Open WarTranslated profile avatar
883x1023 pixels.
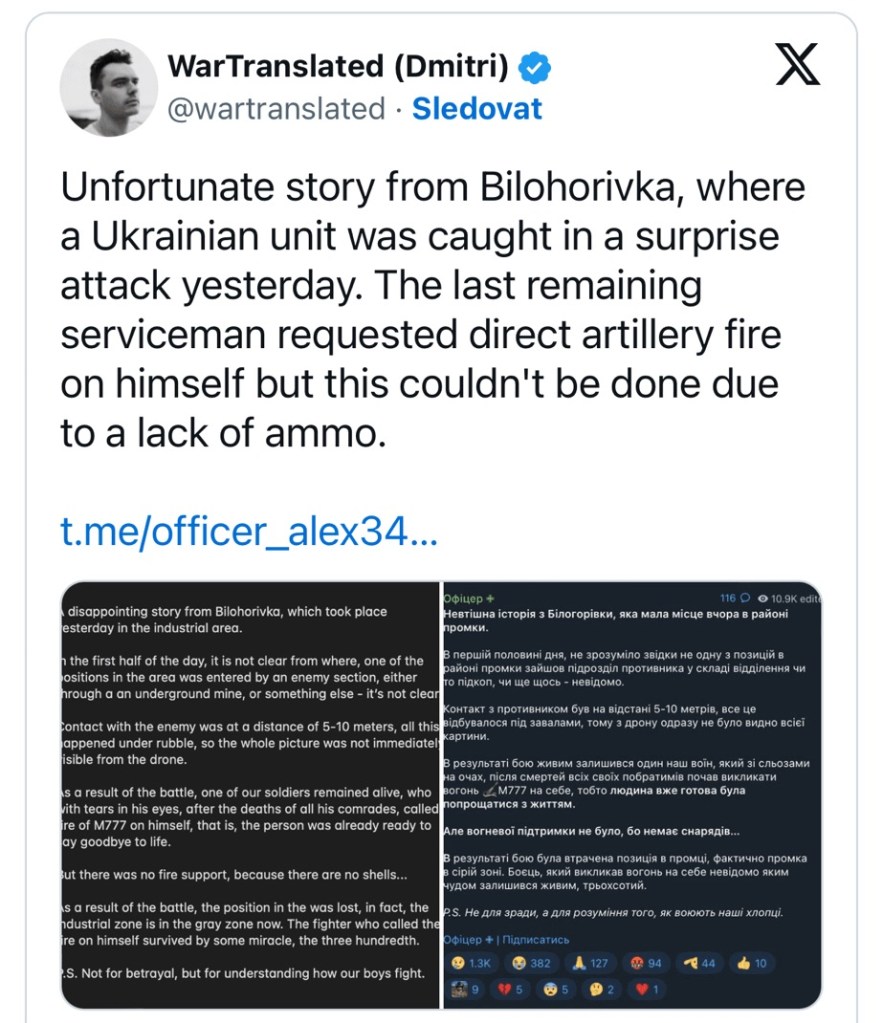tap(109, 89)
